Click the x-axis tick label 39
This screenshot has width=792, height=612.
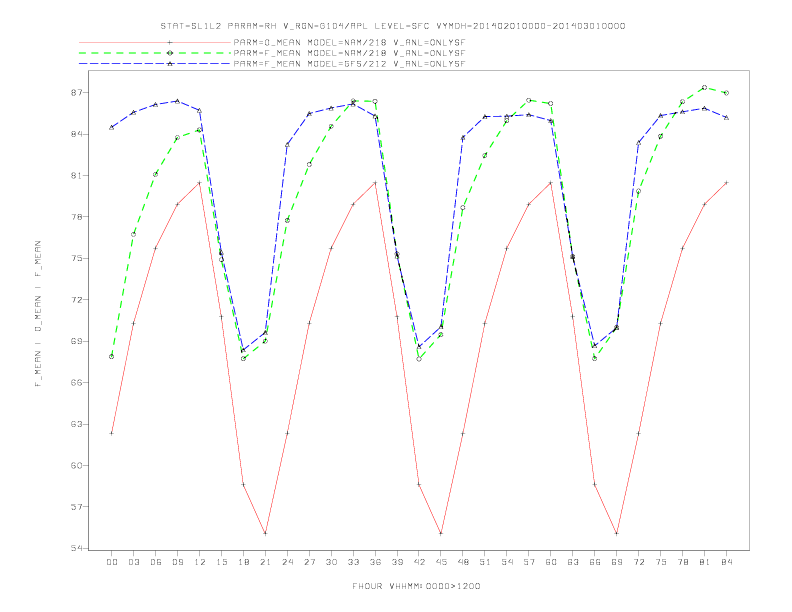[x=398, y=562]
